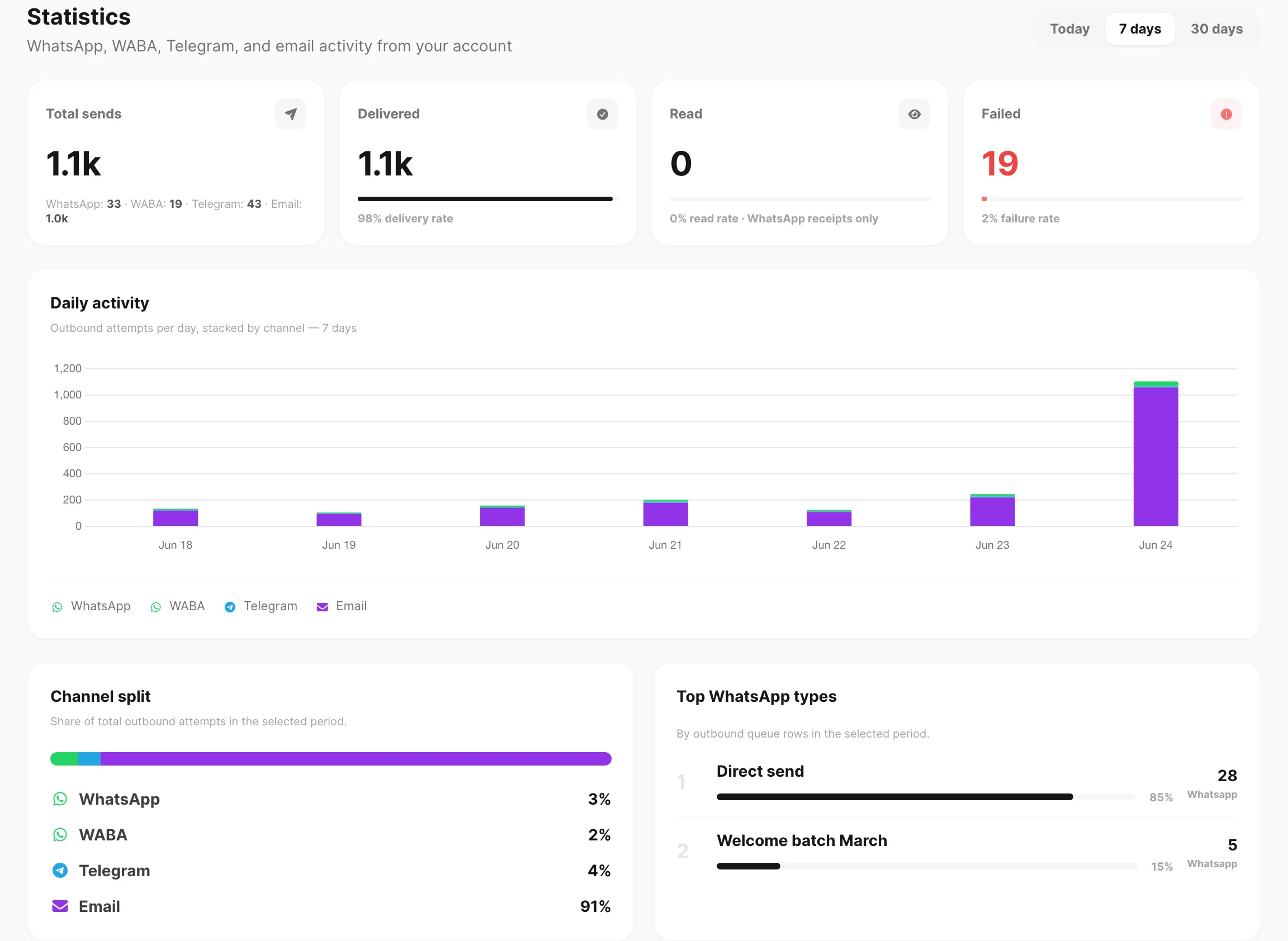Click the Jun 19 bar in the chart

coord(339,519)
